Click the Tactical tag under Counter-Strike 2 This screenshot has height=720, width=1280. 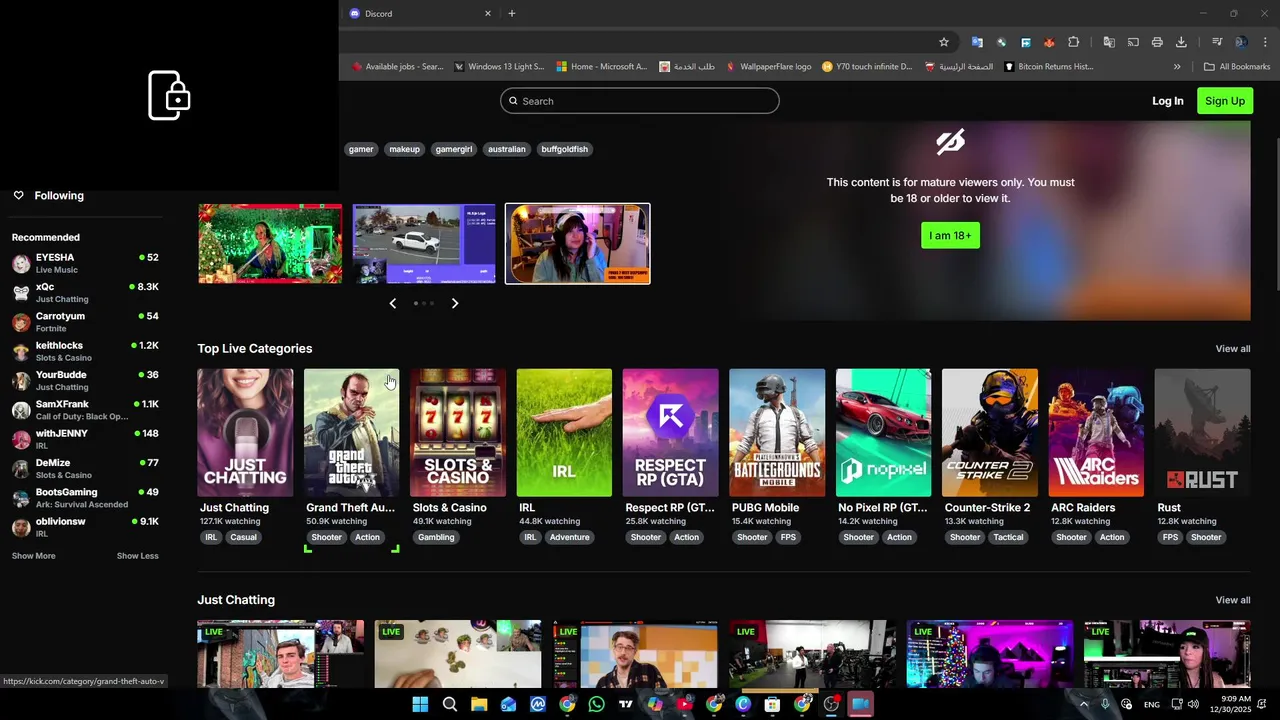click(x=1008, y=537)
